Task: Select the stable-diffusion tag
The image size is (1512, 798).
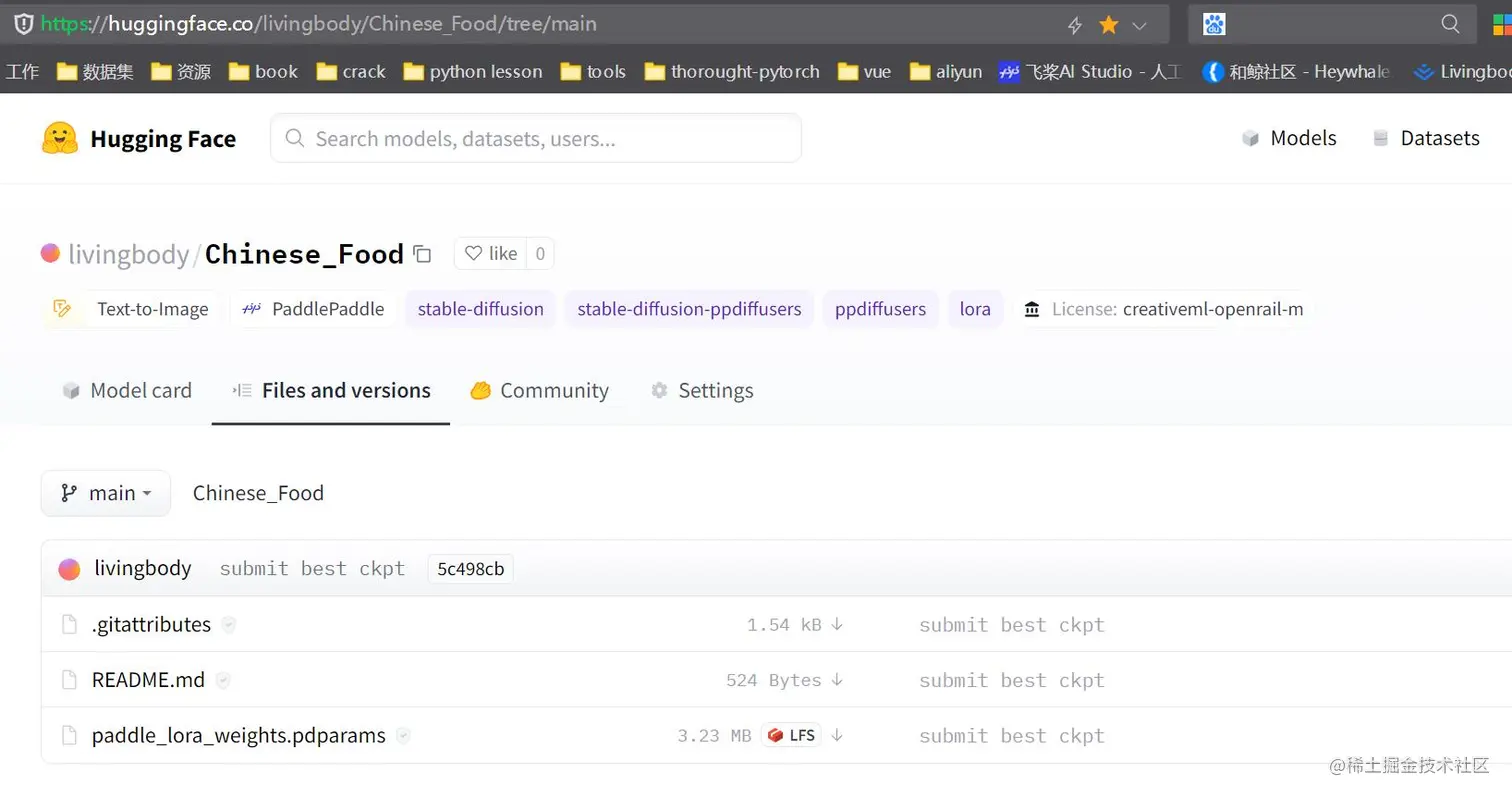Action: (481, 309)
